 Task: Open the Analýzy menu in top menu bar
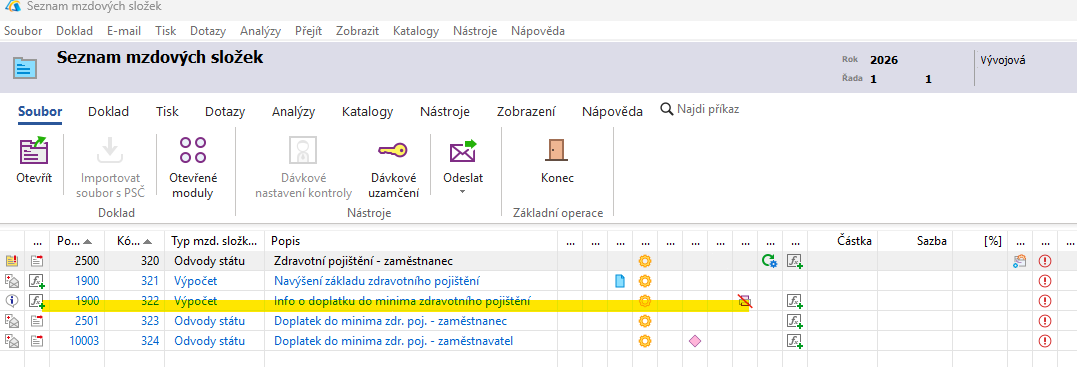point(260,31)
